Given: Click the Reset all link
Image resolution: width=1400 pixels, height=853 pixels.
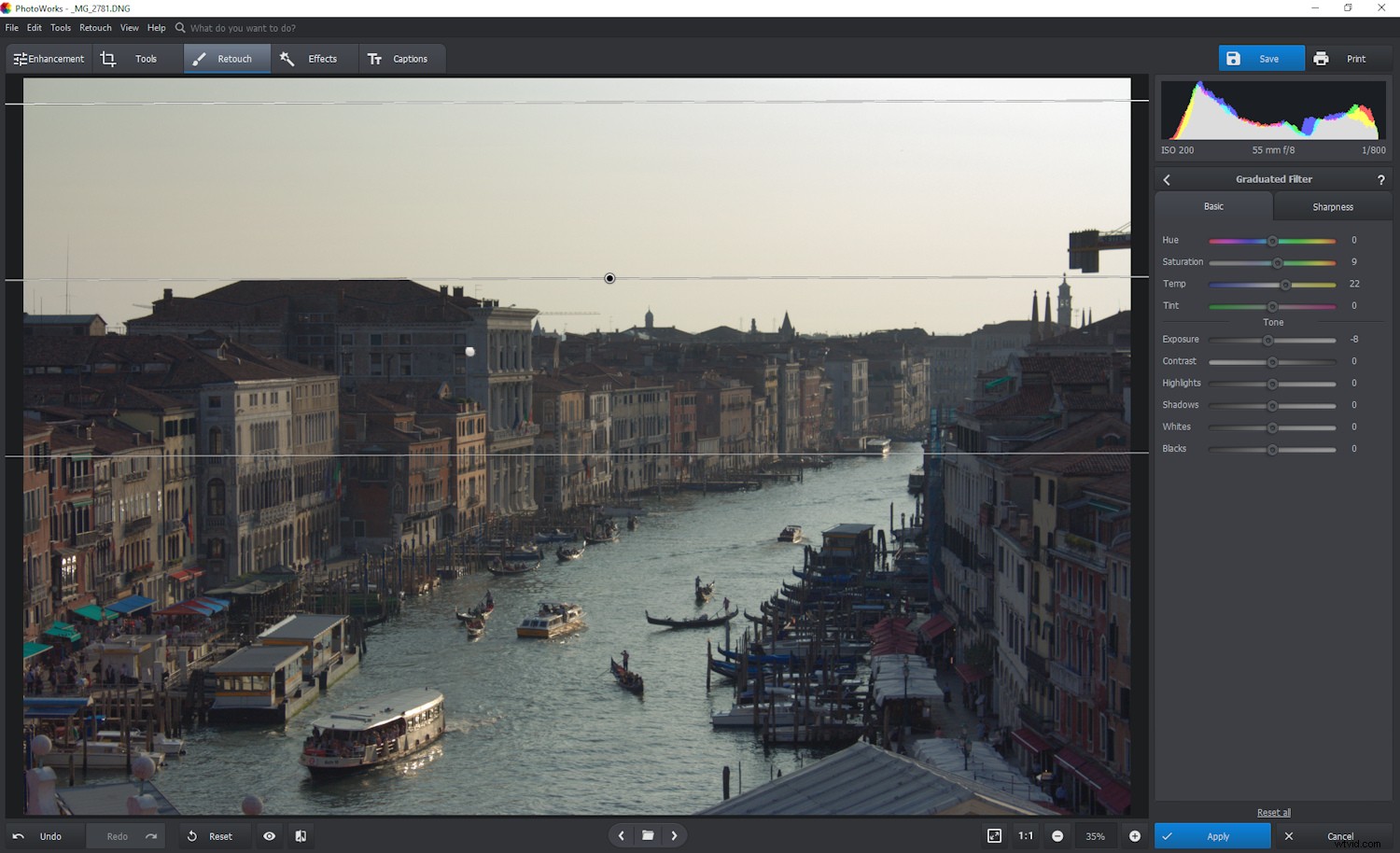Looking at the screenshot, I should point(1273,812).
